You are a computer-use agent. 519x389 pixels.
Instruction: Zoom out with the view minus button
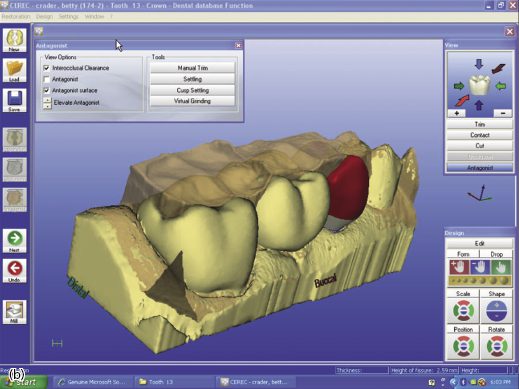[x=503, y=113]
